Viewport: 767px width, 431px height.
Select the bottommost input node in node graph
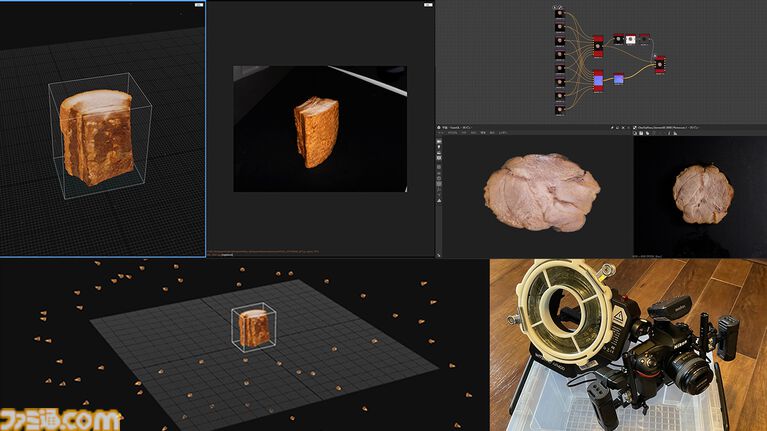(x=560, y=110)
